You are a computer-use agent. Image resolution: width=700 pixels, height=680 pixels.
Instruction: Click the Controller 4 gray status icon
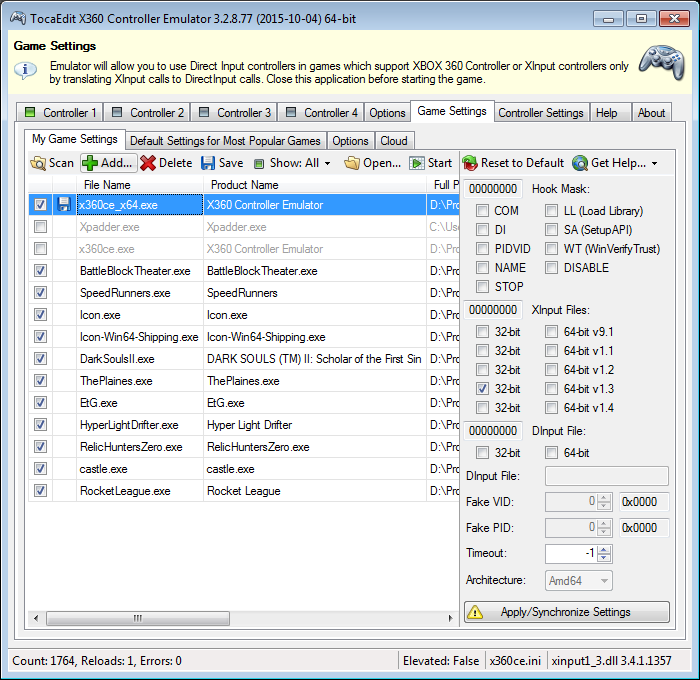(x=291, y=112)
